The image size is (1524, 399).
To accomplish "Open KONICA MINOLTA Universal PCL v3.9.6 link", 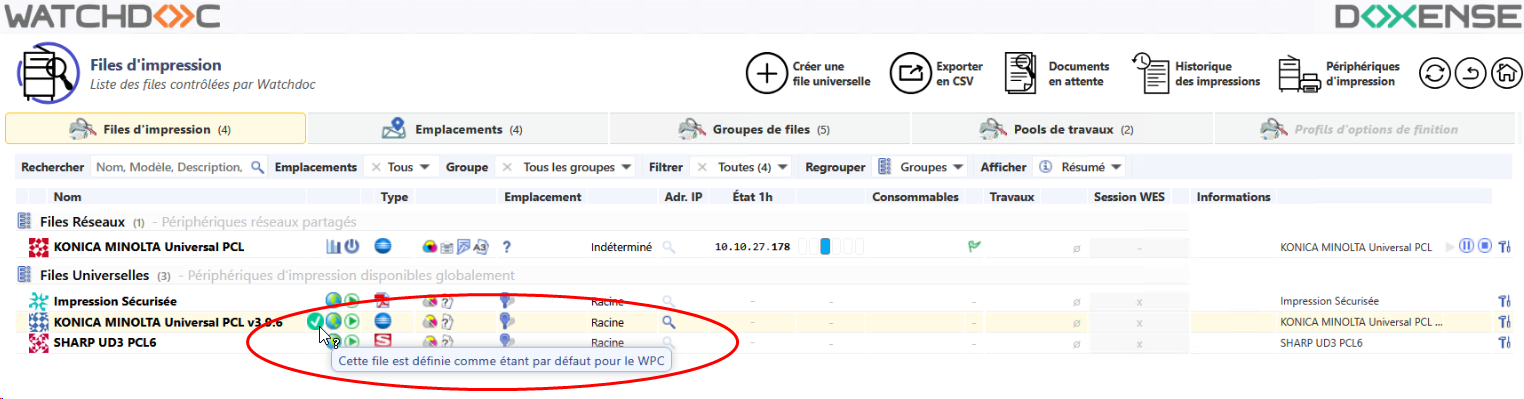I will point(168,322).
